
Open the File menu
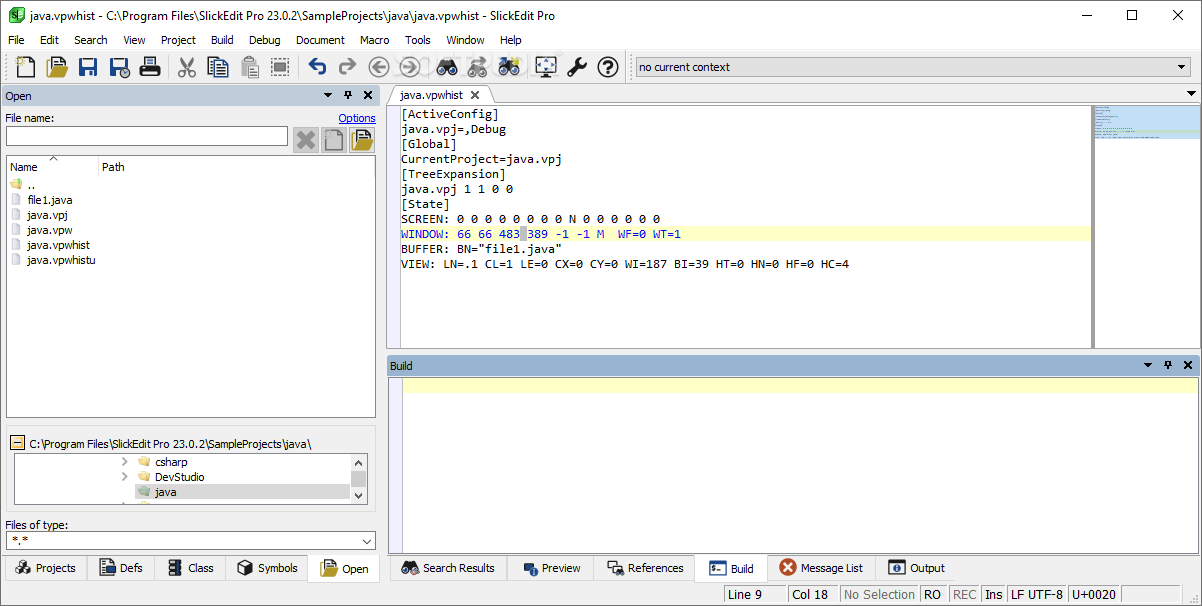click(x=16, y=40)
